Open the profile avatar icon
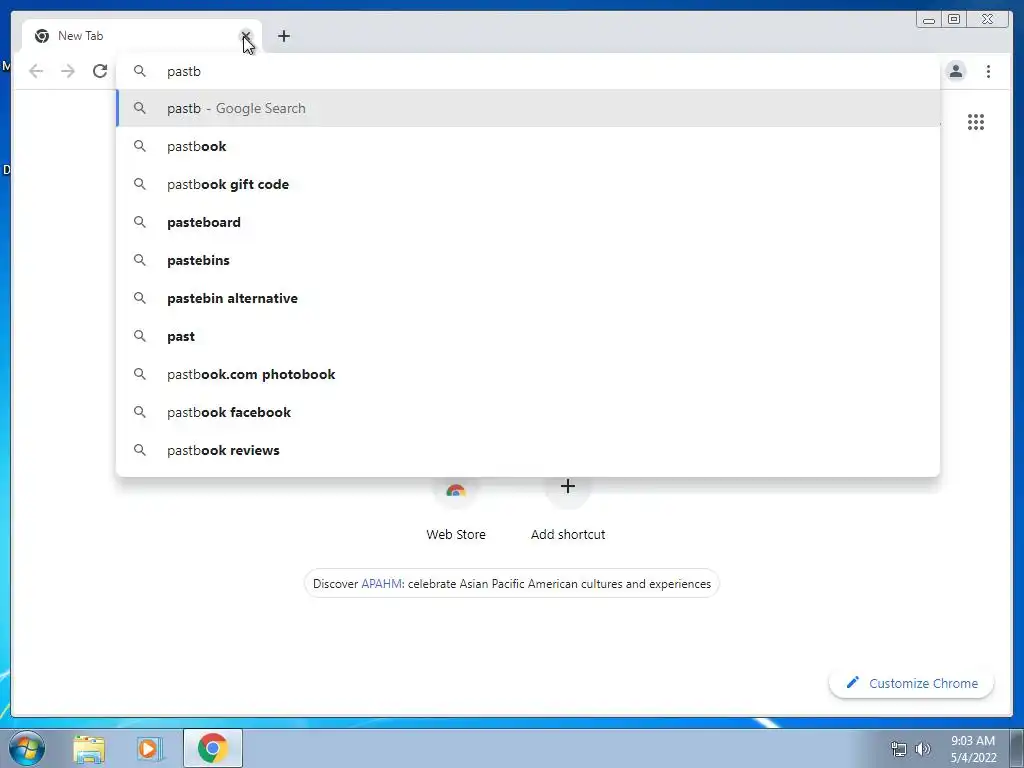Image resolution: width=1024 pixels, height=768 pixels. 955,71
